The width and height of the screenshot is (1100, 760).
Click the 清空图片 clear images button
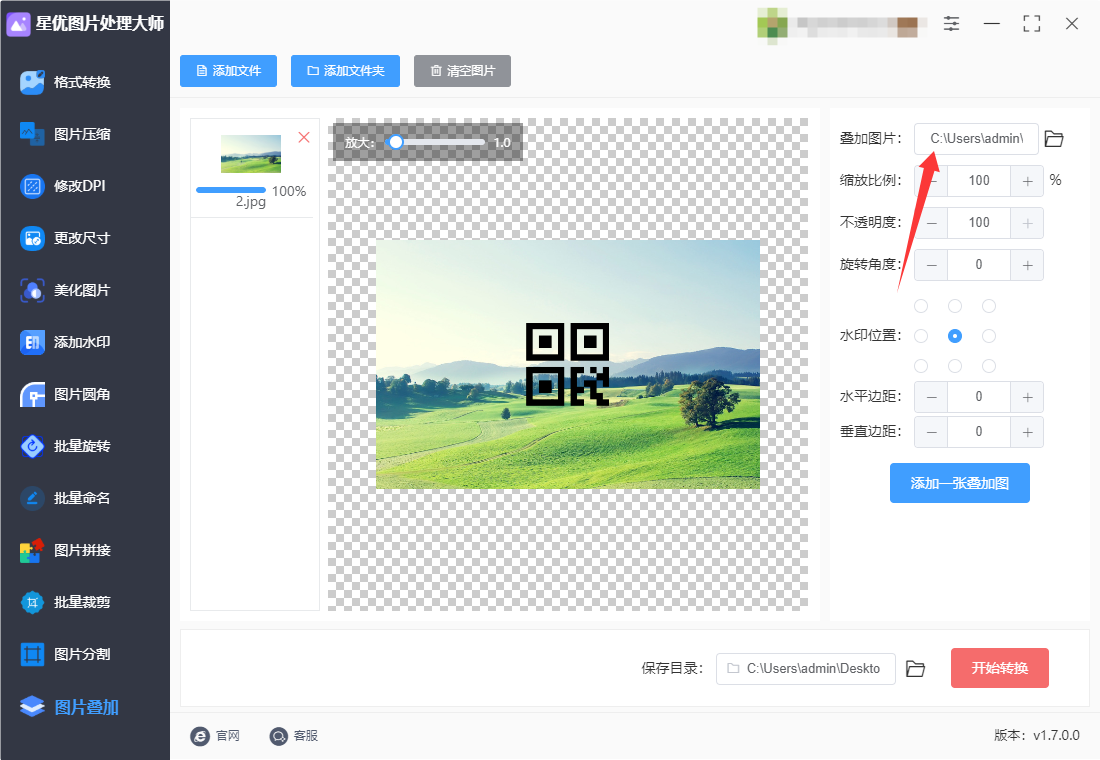(x=462, y=71)
